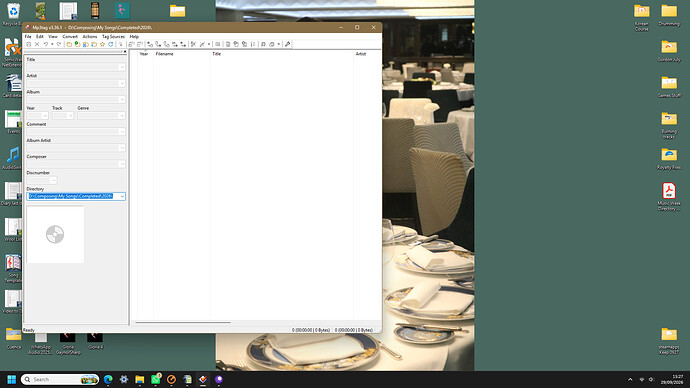690x388 pixels.
Task: Open Settings gear from taskbar
Action: 124,379
